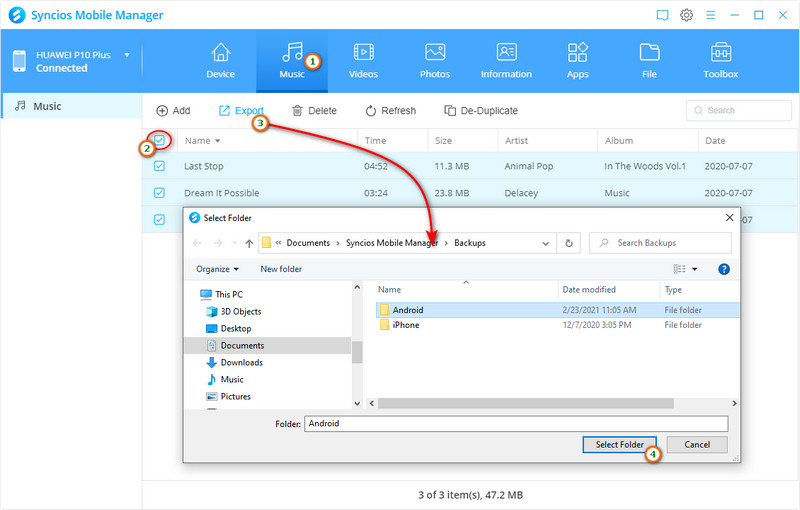
Task: Open settings gear in title bar
Action: point(686,15)
